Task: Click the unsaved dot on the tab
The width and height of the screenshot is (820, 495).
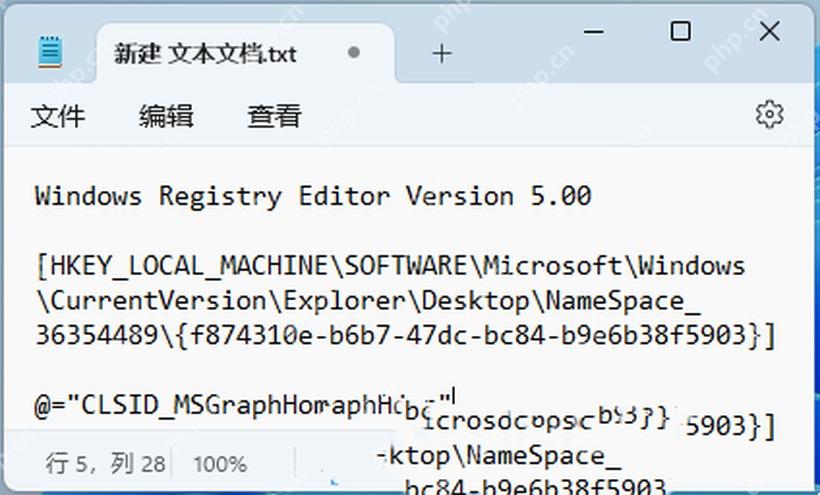Action: pyautogui.click(x=354, y=52)
